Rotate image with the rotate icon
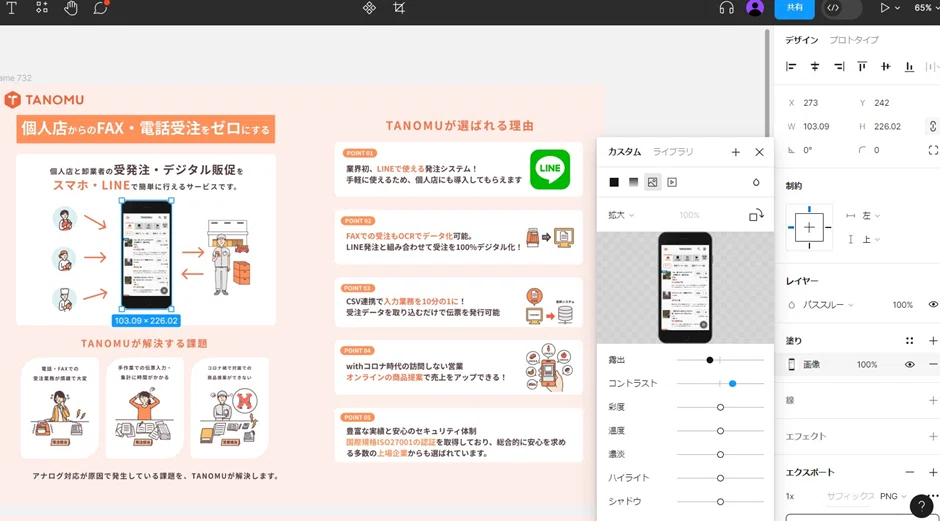 click(756, 215)
